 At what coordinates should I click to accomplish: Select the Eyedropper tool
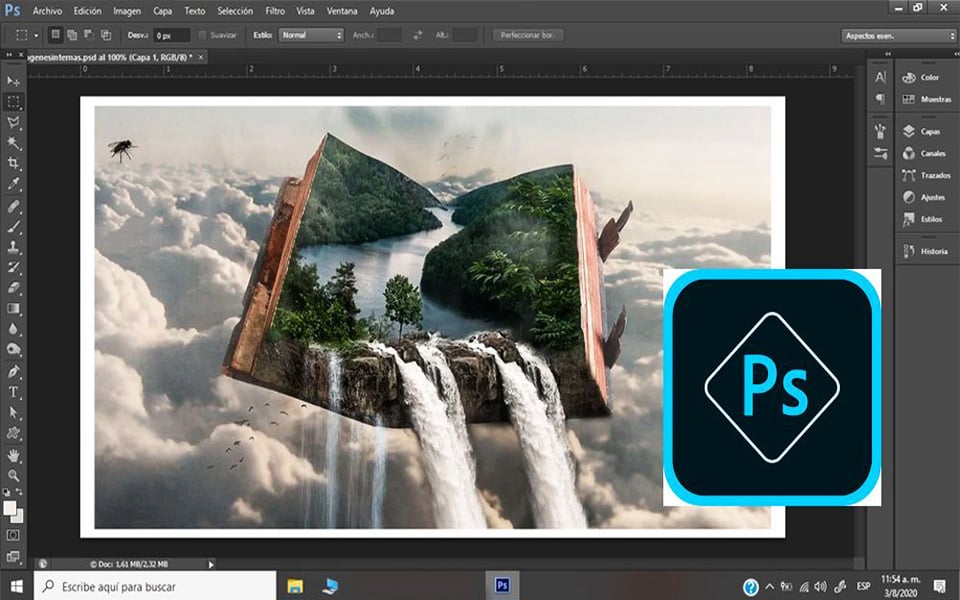coord(14,185)
